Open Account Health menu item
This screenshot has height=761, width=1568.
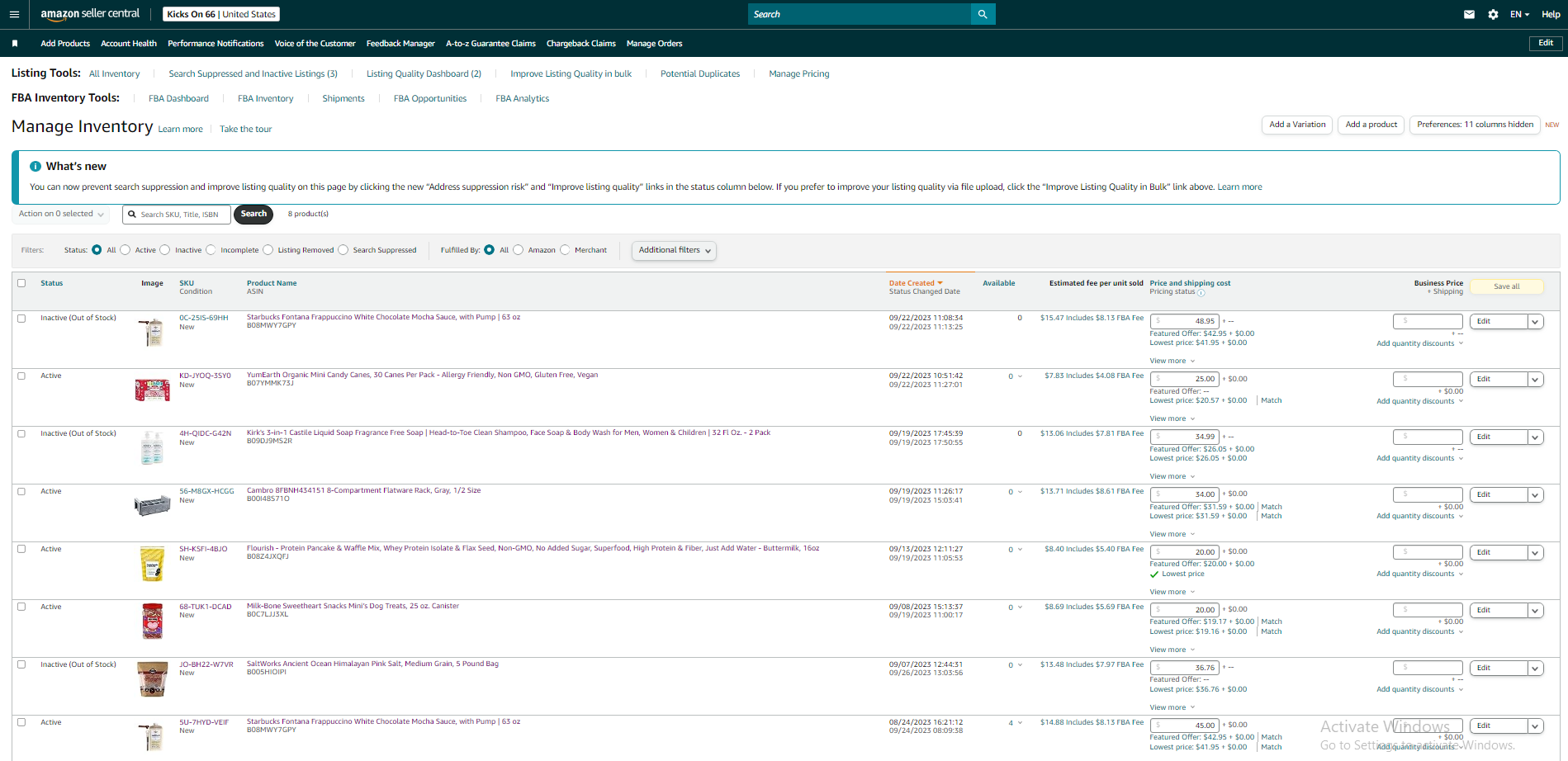[129, 44]
